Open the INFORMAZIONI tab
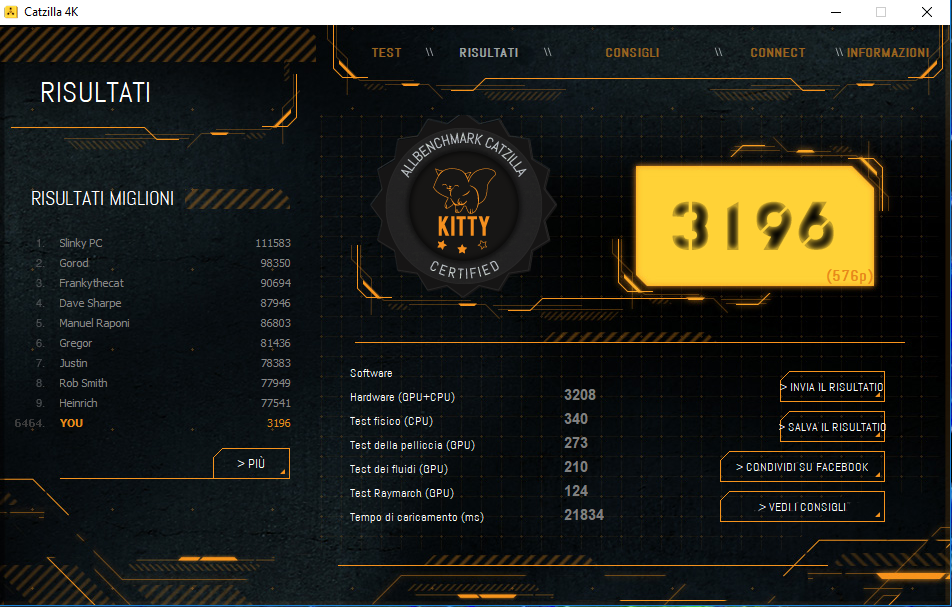This screenshot has height=607, width=952. pyautogui.click(x=888, y=53)
